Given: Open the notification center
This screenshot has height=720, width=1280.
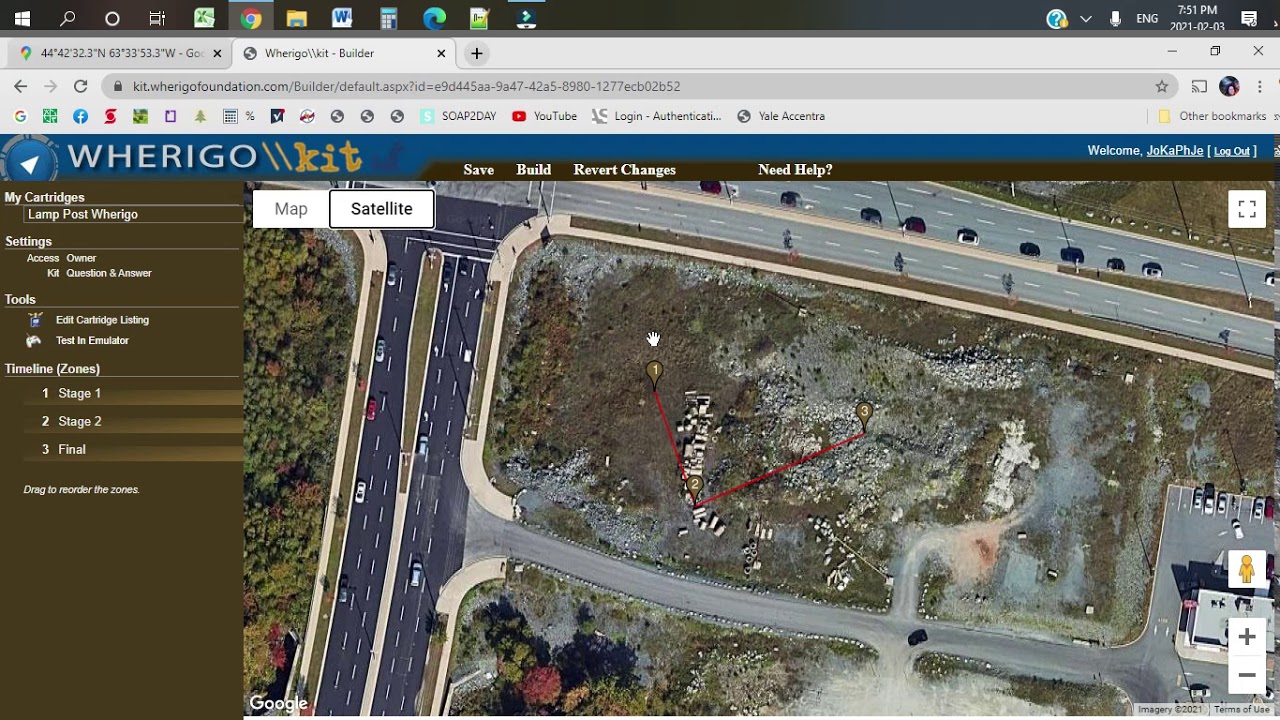Looking at the screenshot, I should tap(1249, 18).
